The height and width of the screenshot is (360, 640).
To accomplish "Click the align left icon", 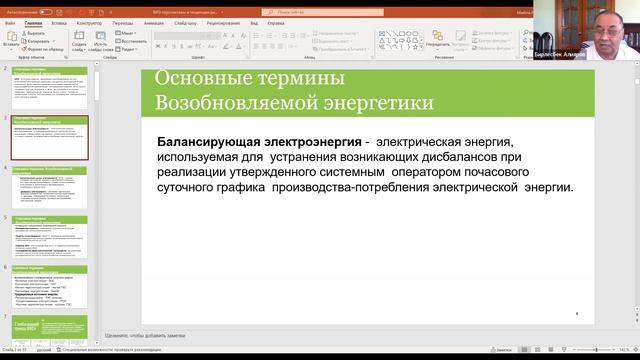I will (256, 47).
